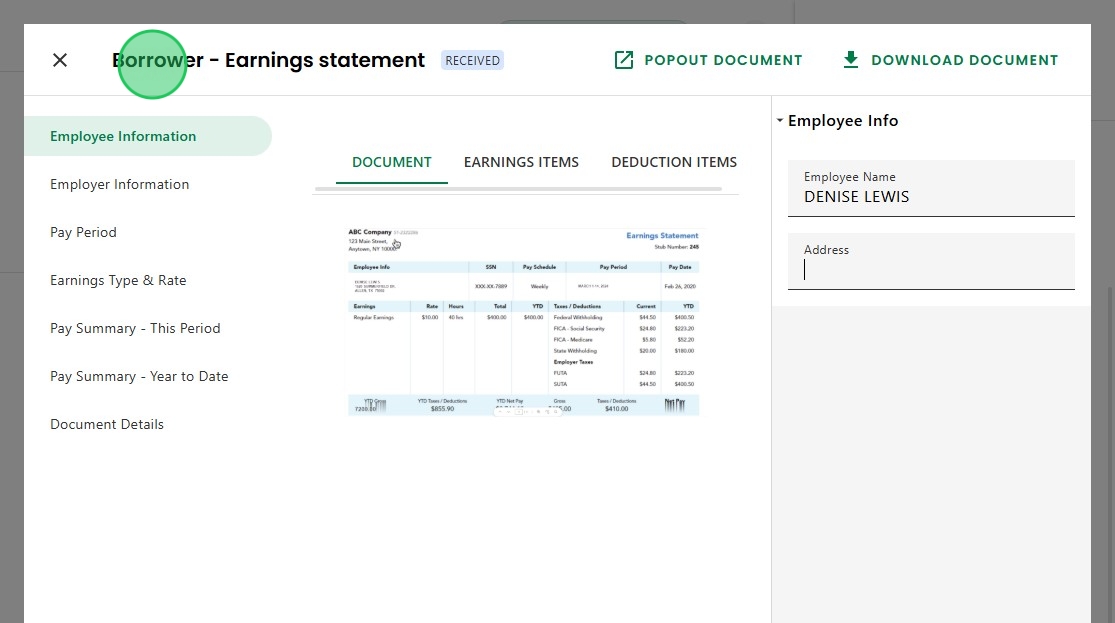Click the download arrow icon
This screenshot has height=623, width=1115.
850,60
